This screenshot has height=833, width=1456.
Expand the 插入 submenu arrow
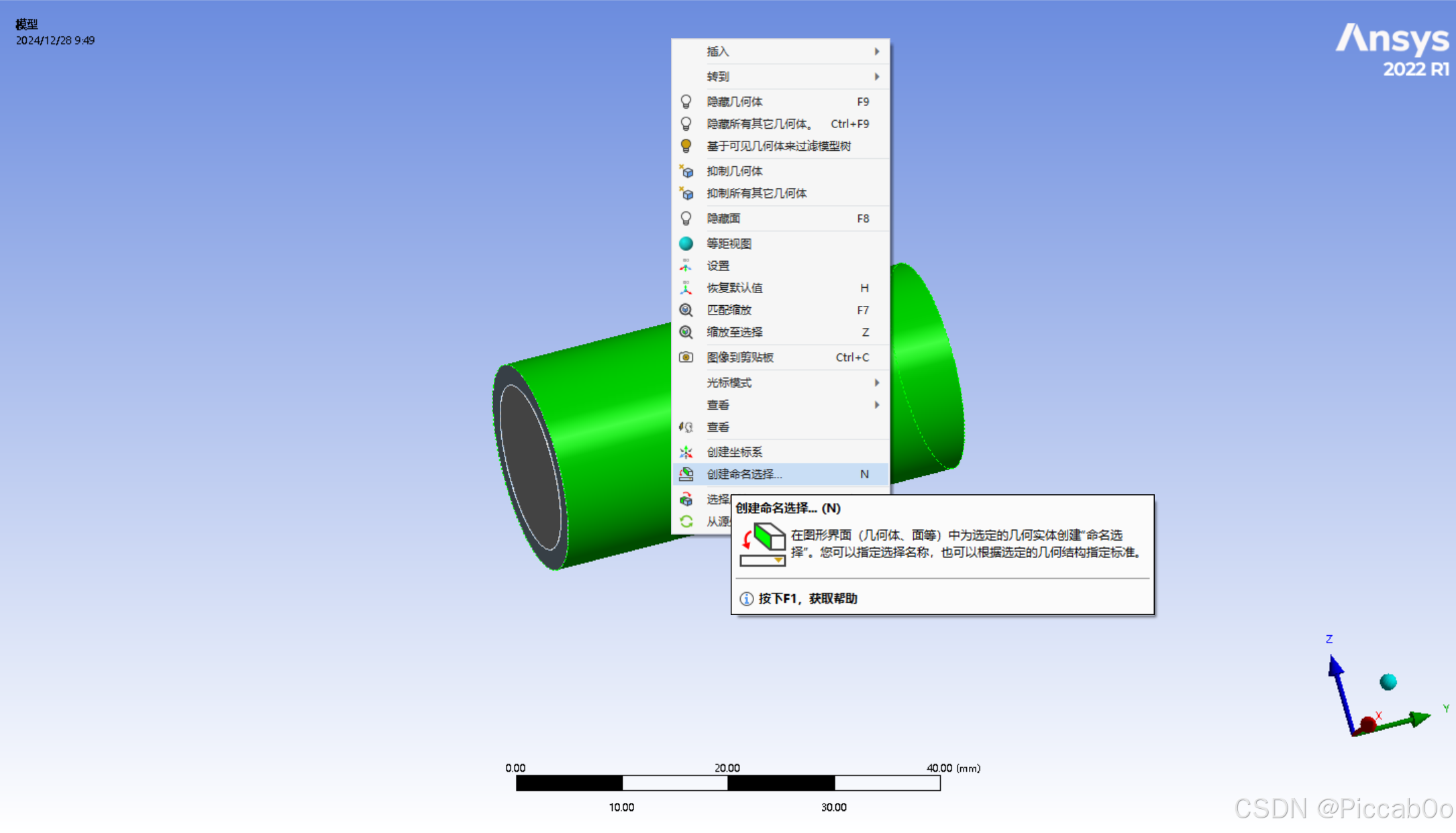[x=876, y=52]
